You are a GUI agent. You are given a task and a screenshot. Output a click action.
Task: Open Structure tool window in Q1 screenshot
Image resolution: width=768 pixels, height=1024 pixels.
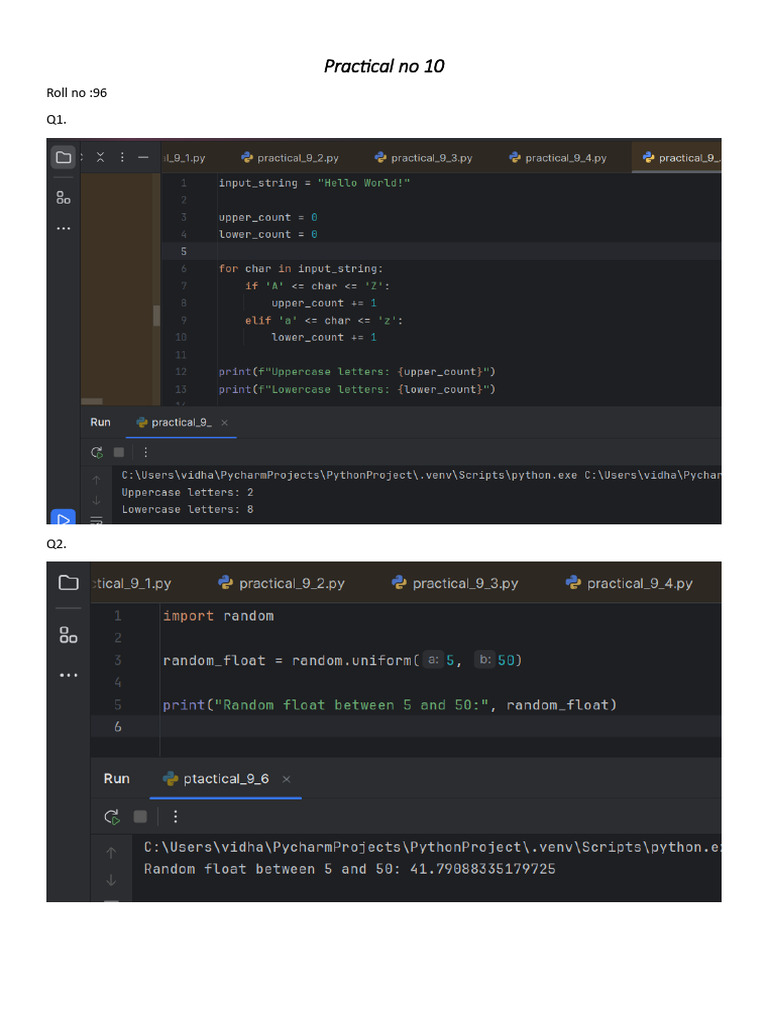point(64,197)
